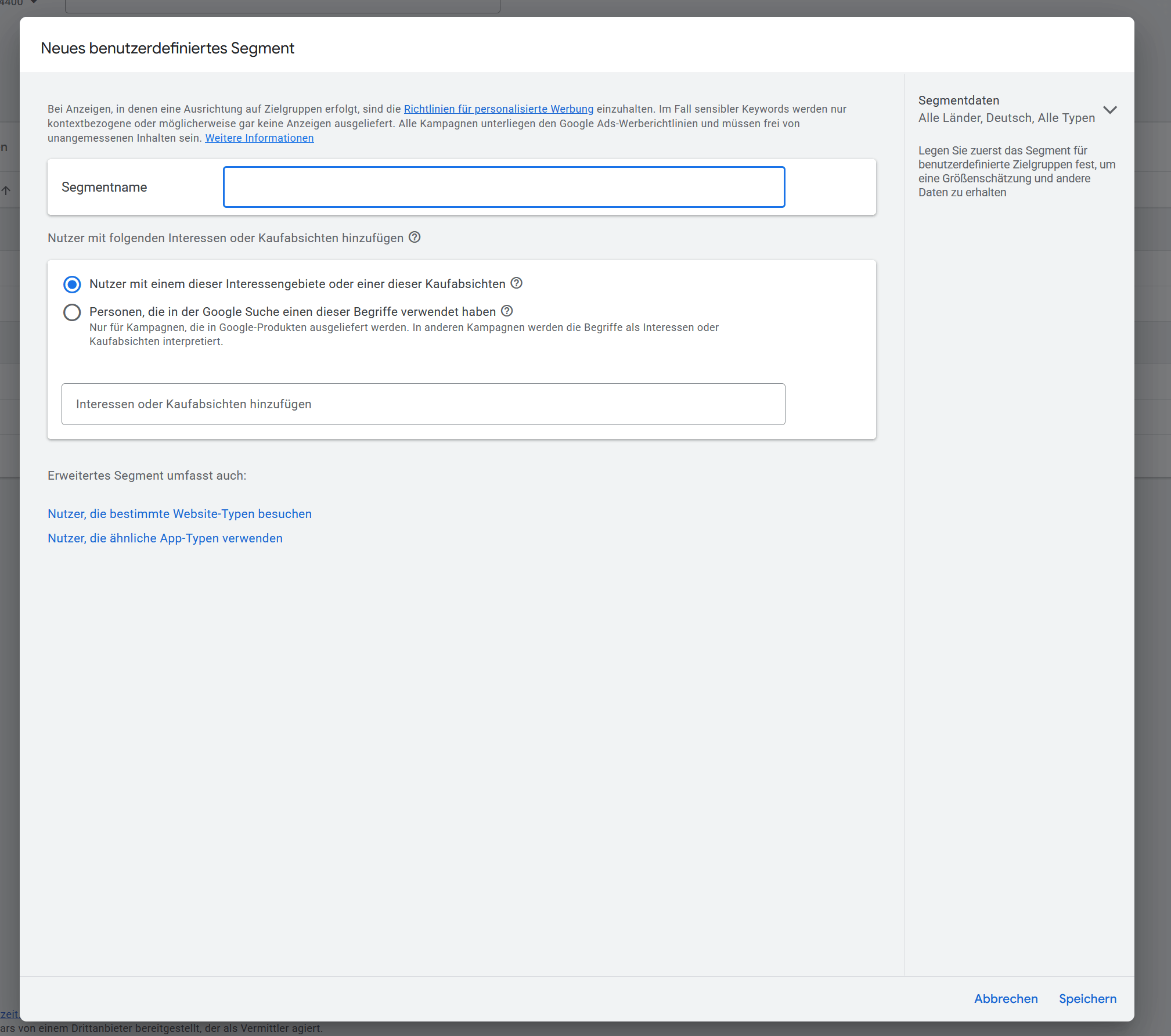Focus the Segmentname text field

503,187
